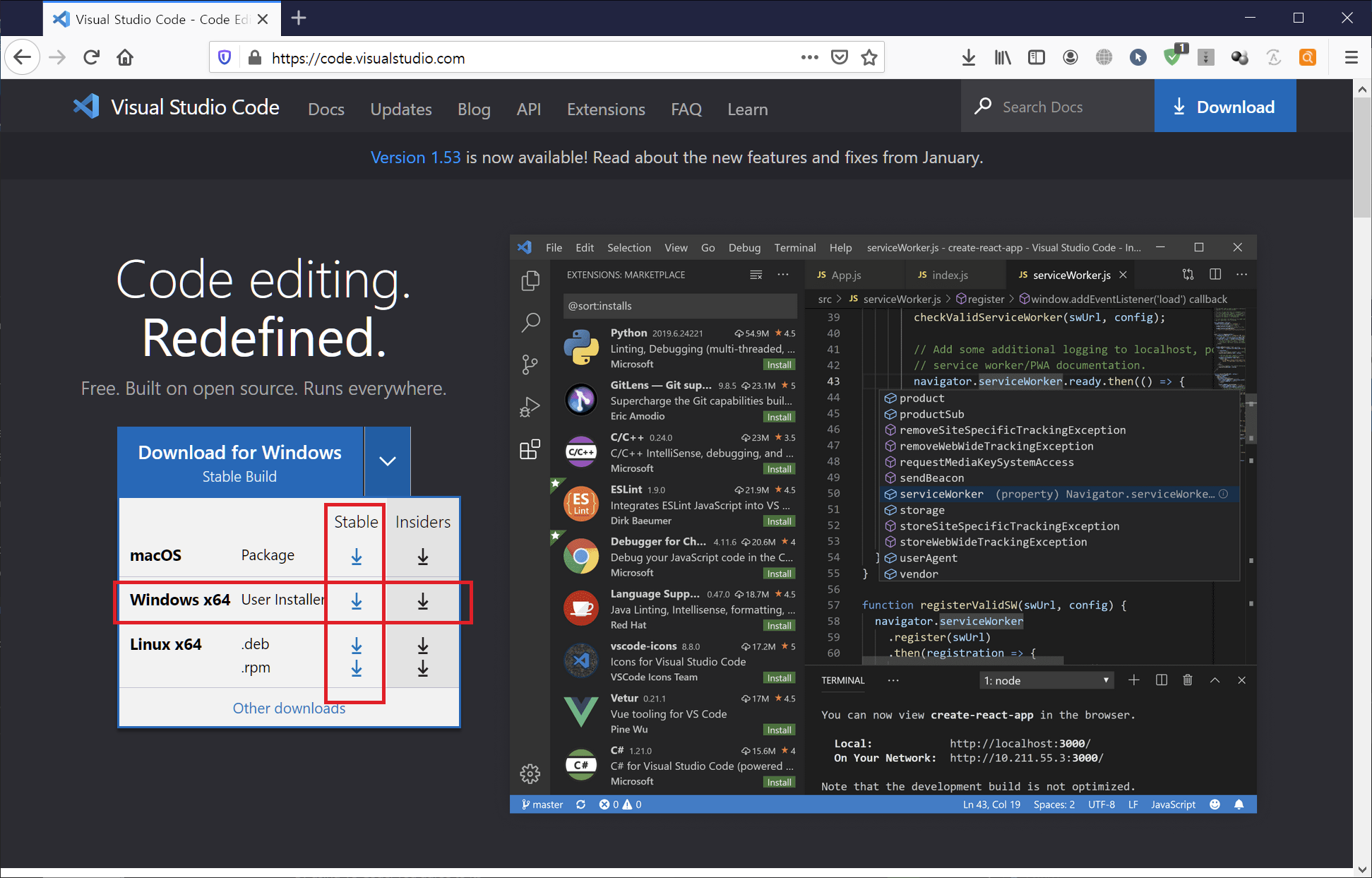Click the tracking protection shield icon

[x=225, y=58]
